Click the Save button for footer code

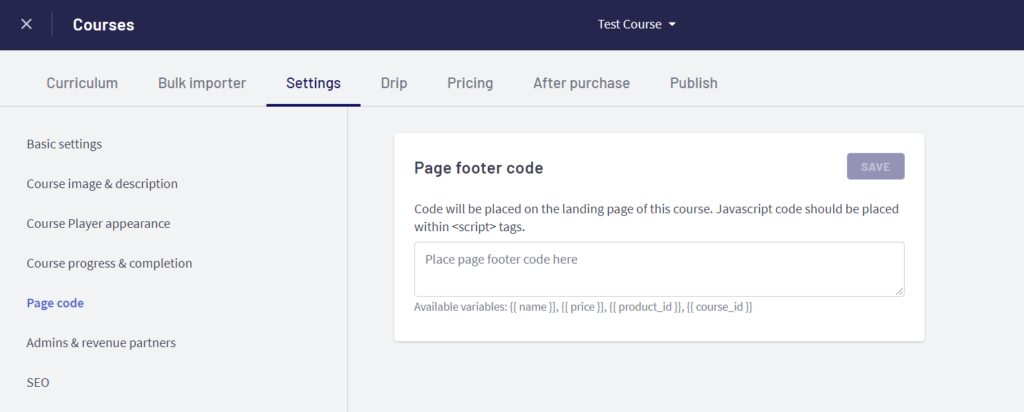[875, 166]
